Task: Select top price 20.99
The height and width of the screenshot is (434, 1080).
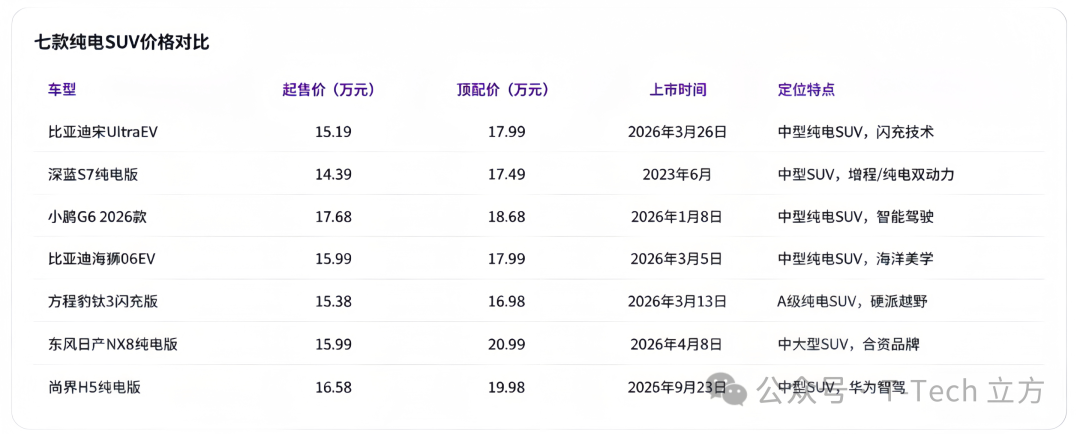Action: click(x=507, y=344)
